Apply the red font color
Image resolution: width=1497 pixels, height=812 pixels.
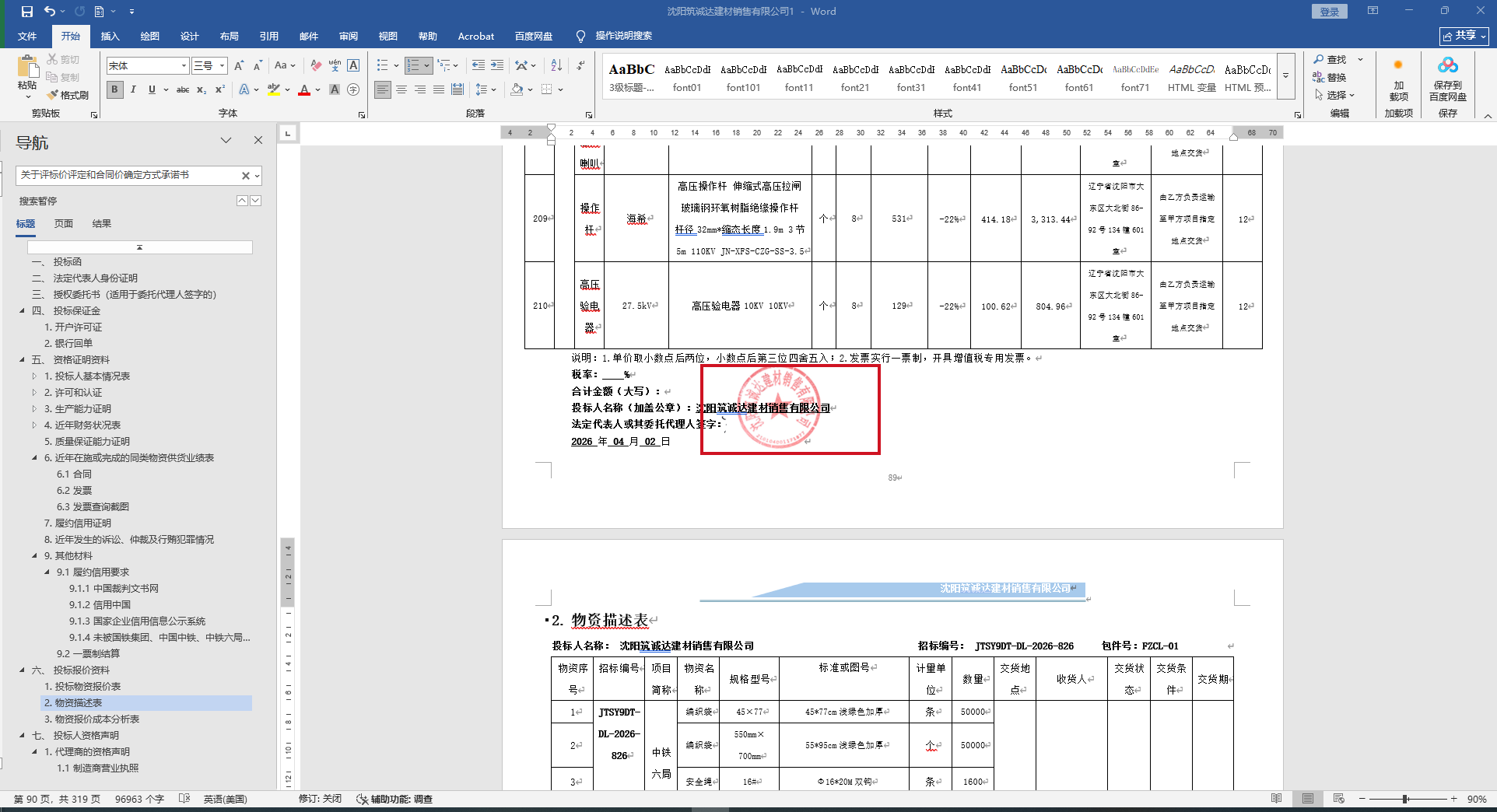click(304, 89)
